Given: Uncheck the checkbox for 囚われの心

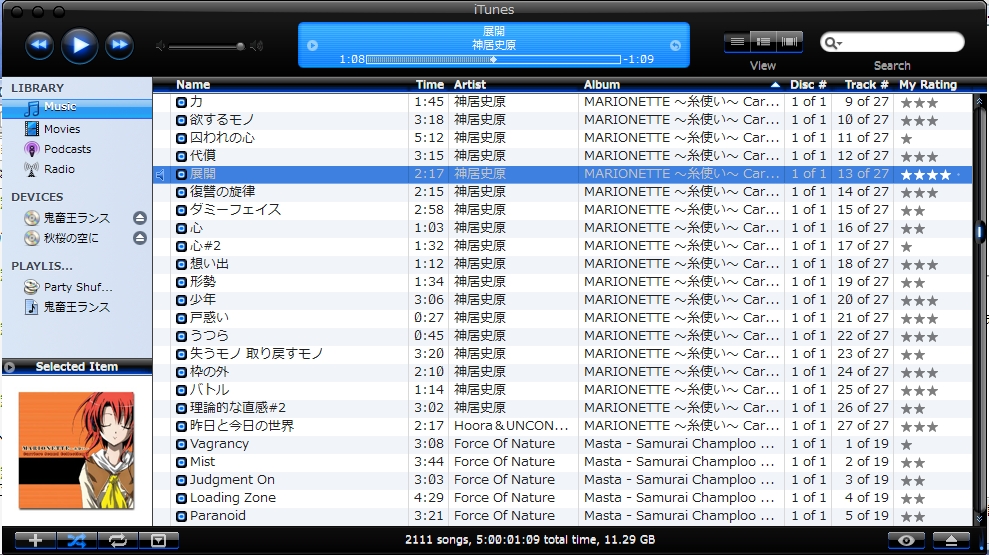Looking at the screenshot, I should pyautogui.click(x=181, y=138).
